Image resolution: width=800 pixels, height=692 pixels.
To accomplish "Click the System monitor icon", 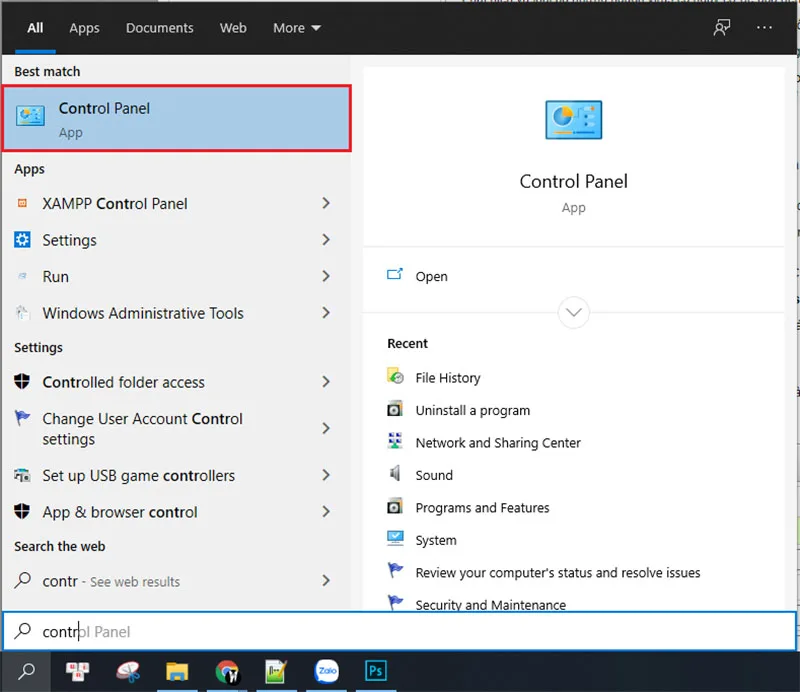I will (x=395, y=538).
